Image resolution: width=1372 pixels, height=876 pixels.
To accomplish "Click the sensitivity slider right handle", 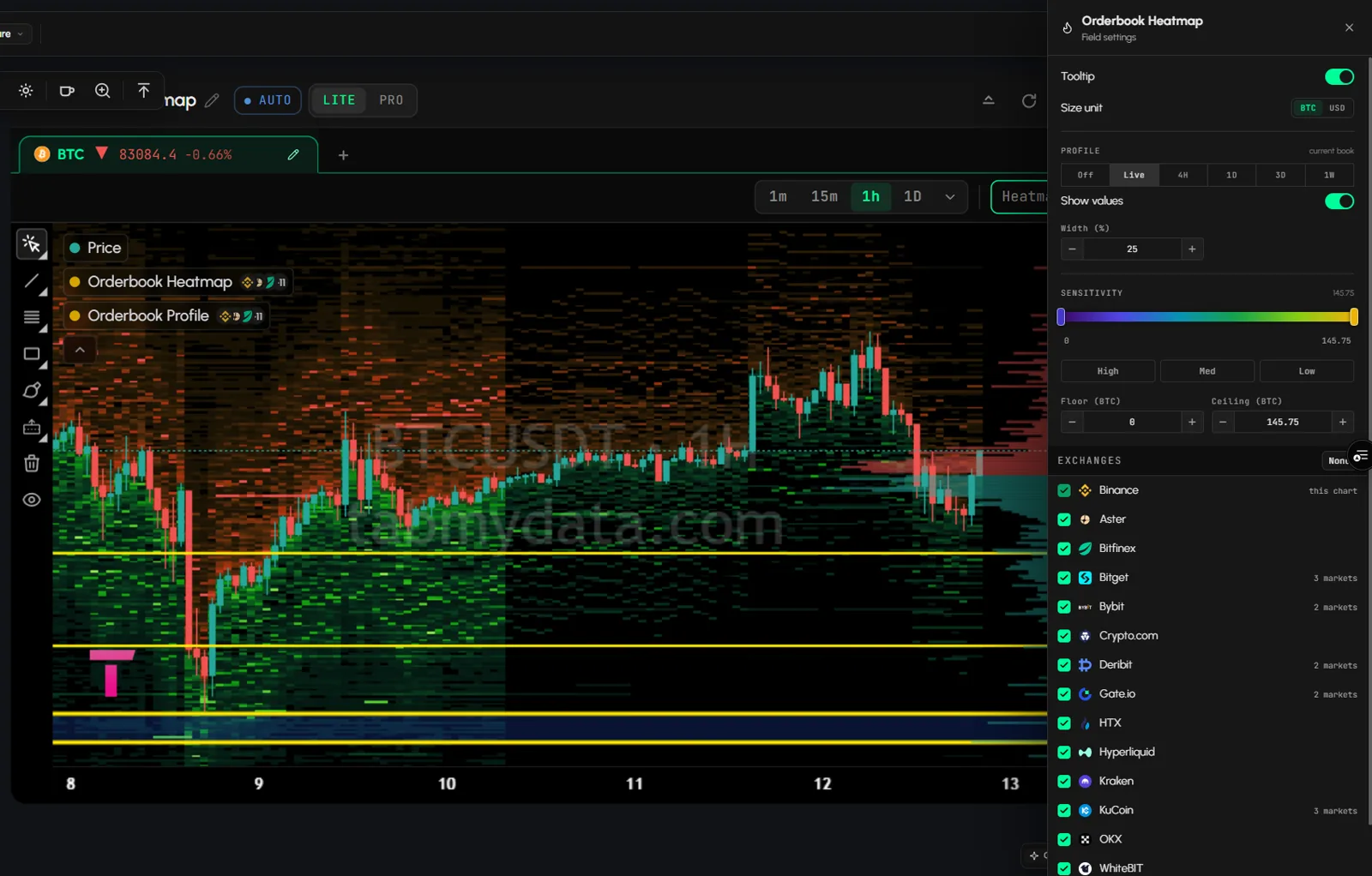I will [1354, 317].
